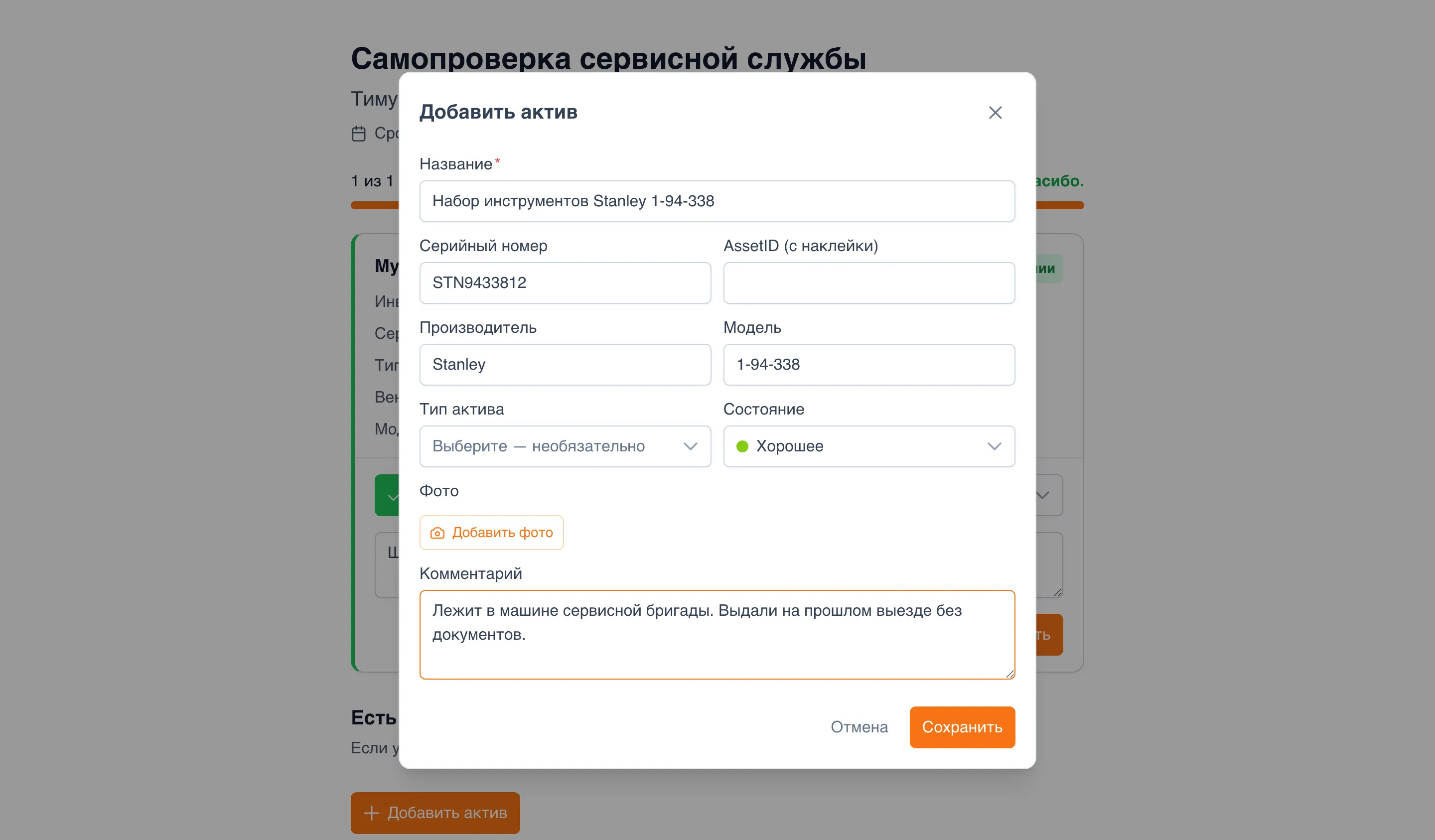Click the plus icon on Добавить актив
The image size is (1435, 840).
tap(371, 813)
